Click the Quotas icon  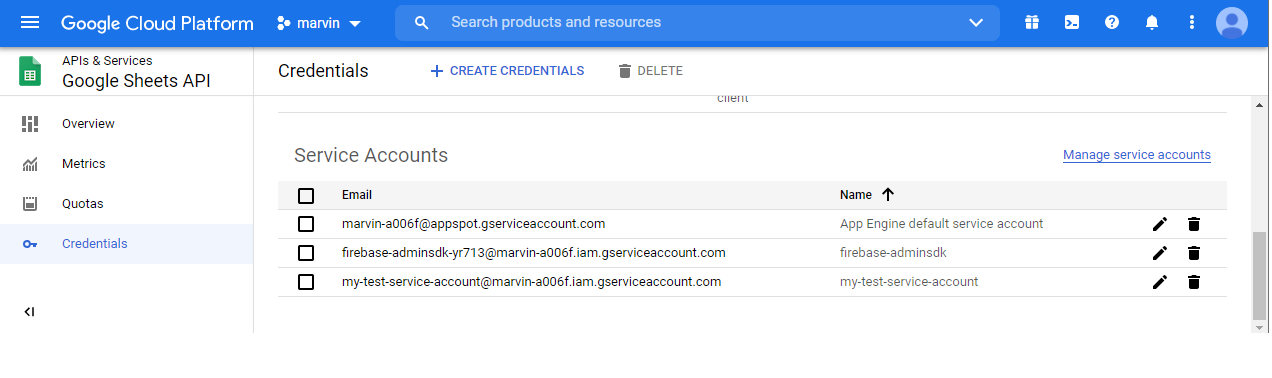click(30, 204)
